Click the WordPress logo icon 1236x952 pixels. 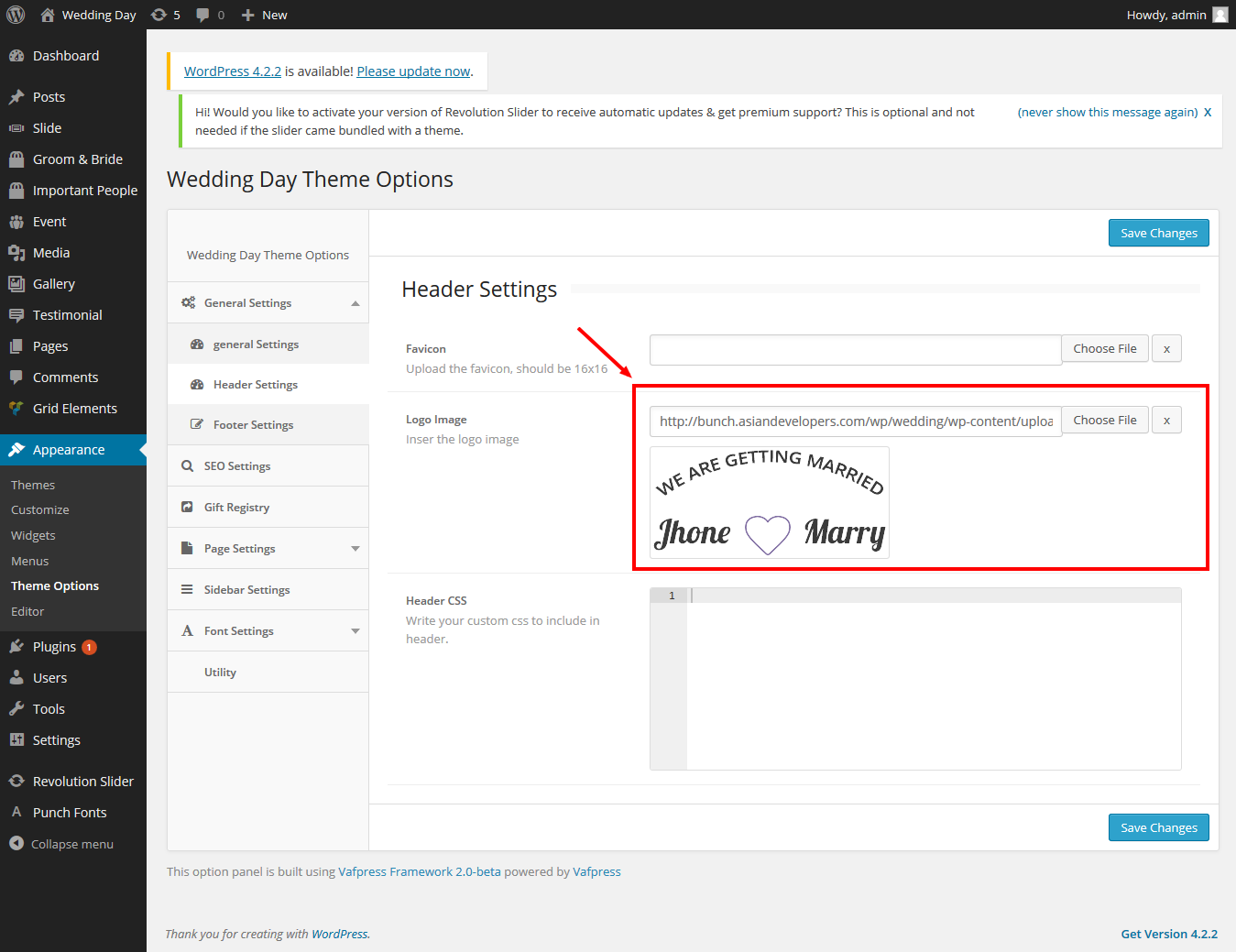(x=16, y=15)
